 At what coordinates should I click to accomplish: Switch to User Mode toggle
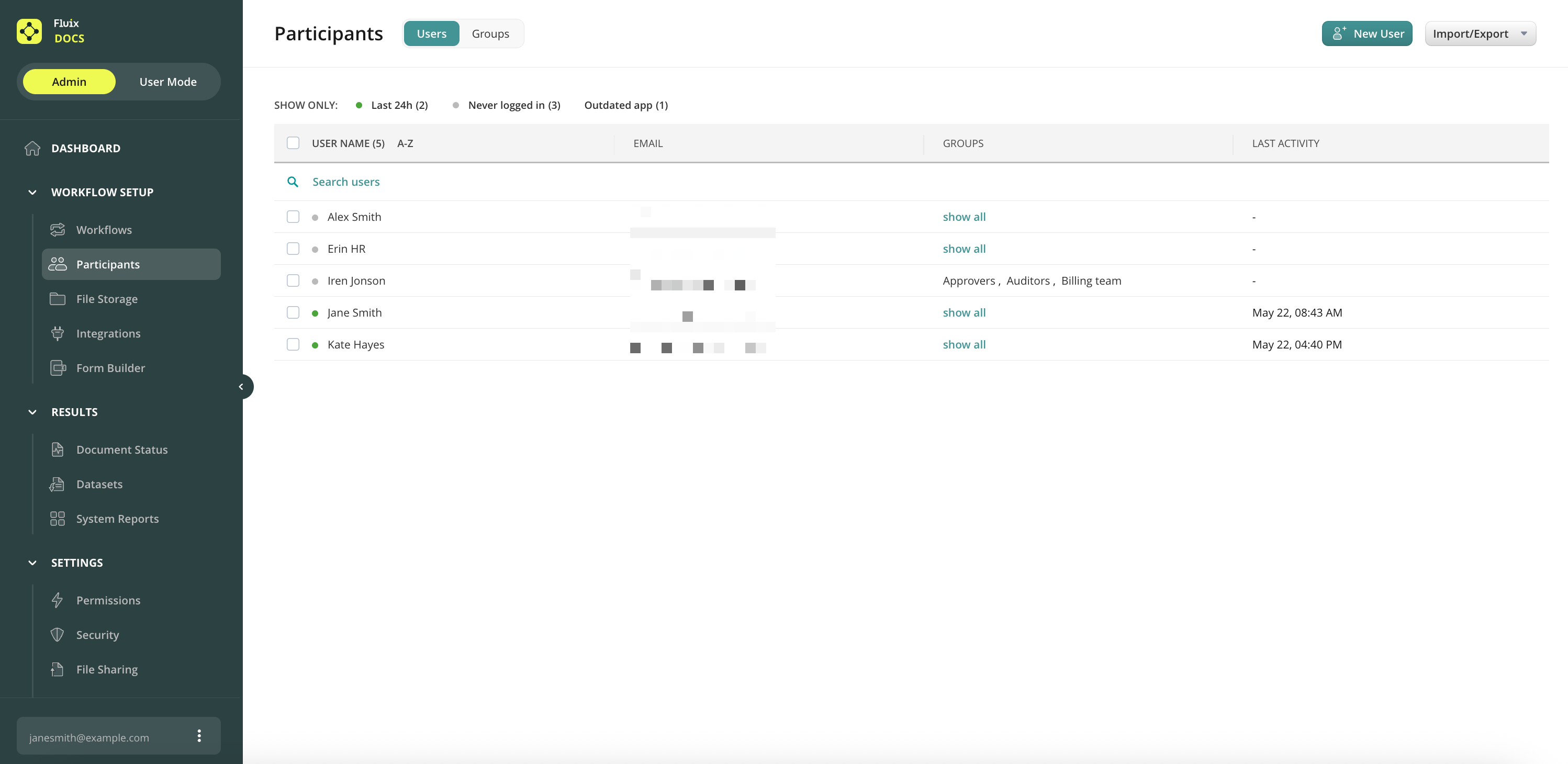[x=168, y=82]
